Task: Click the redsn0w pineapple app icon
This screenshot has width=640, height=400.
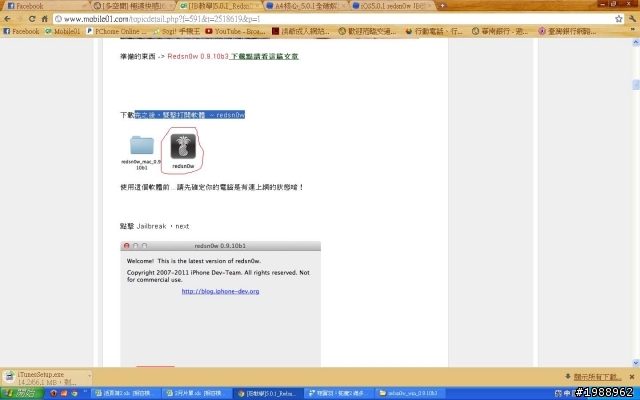Action: pyautogui.click(x=183, y=146)
